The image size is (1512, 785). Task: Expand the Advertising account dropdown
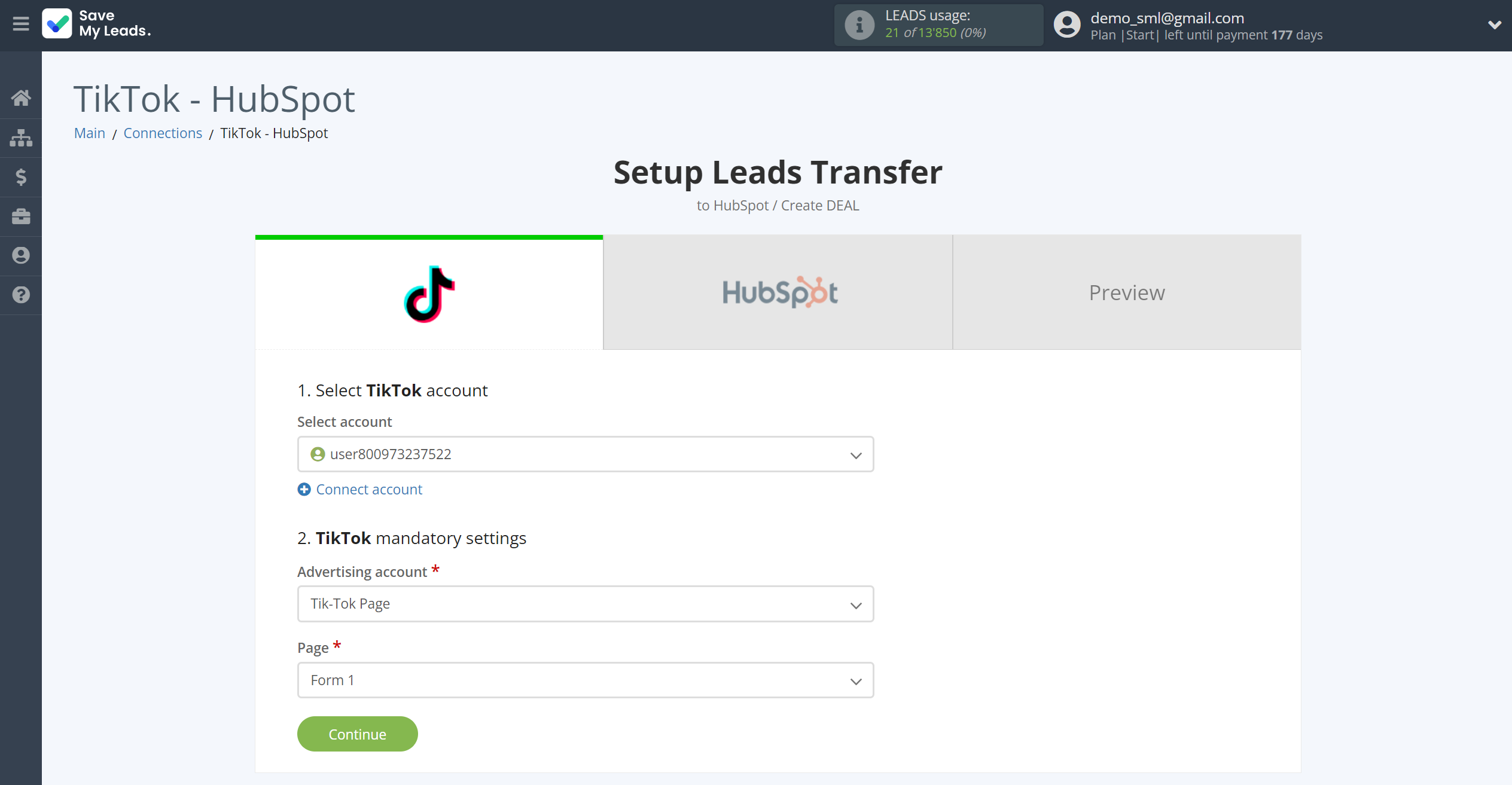(586, 604)
